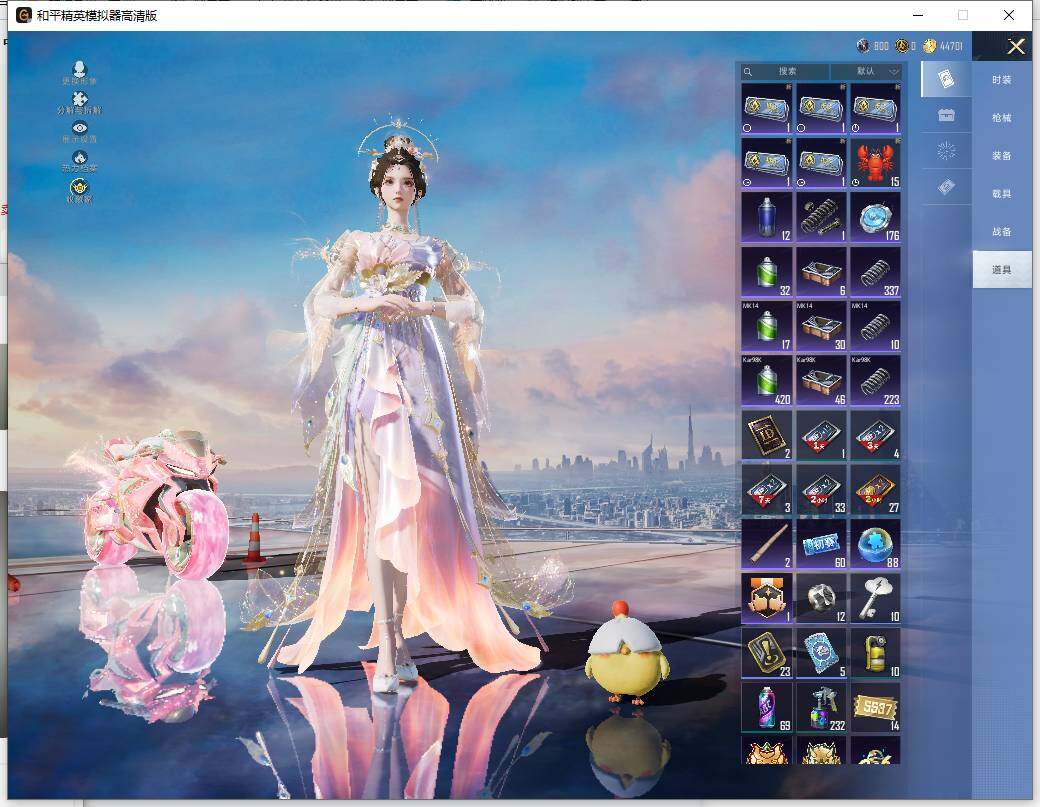Click the gold coin balance 44701
This screenshot has height=807, width=1040.
[x=943, y=46]
